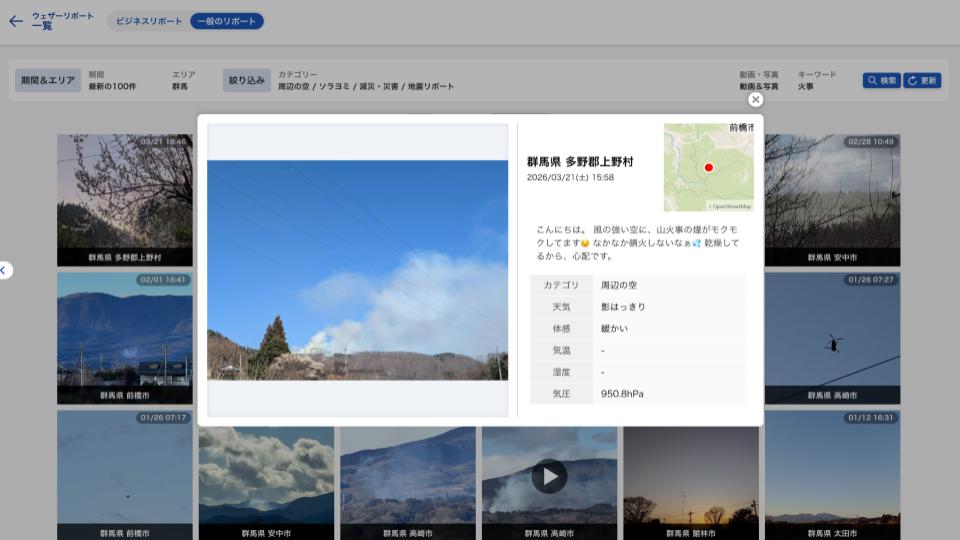Screen dimensions: 960x540
Task: Open the 03/21 18:46 上野村 thumbnail
Action: (x=124, y=198)
